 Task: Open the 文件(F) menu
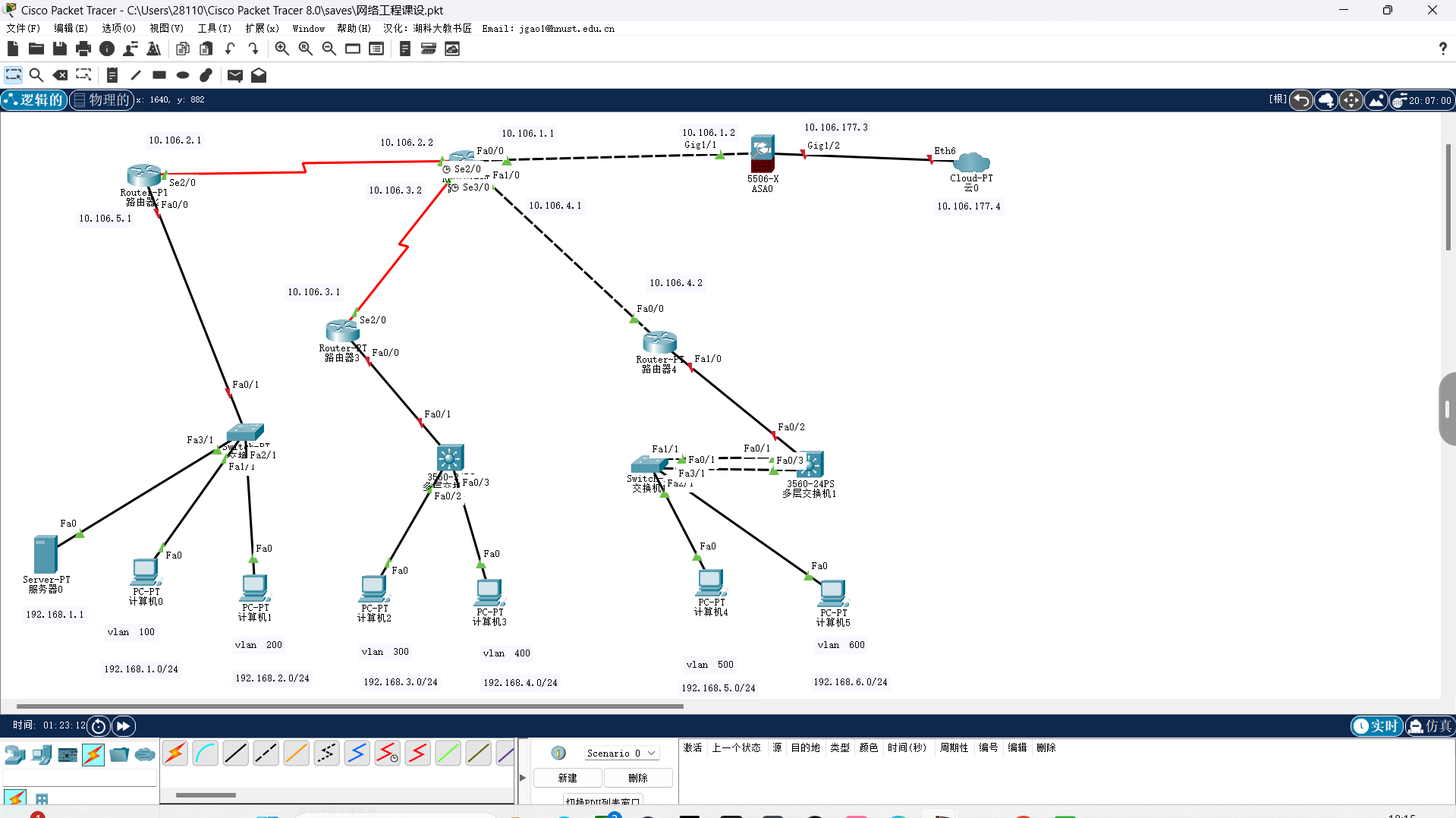coord(24,28)
